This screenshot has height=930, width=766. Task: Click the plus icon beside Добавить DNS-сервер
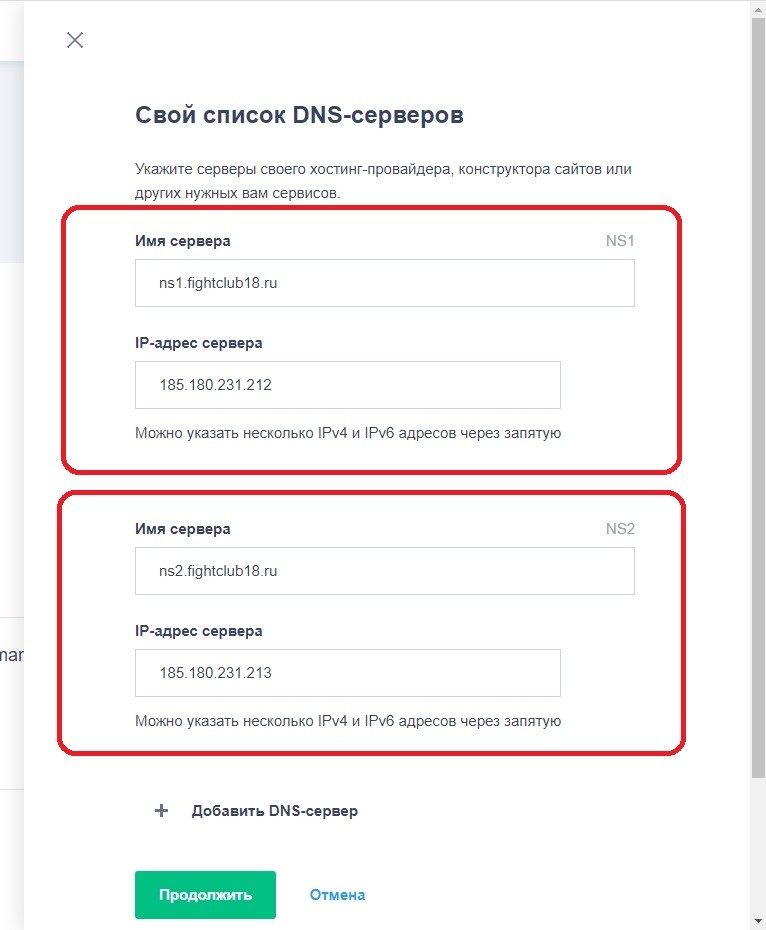(162, 811)
